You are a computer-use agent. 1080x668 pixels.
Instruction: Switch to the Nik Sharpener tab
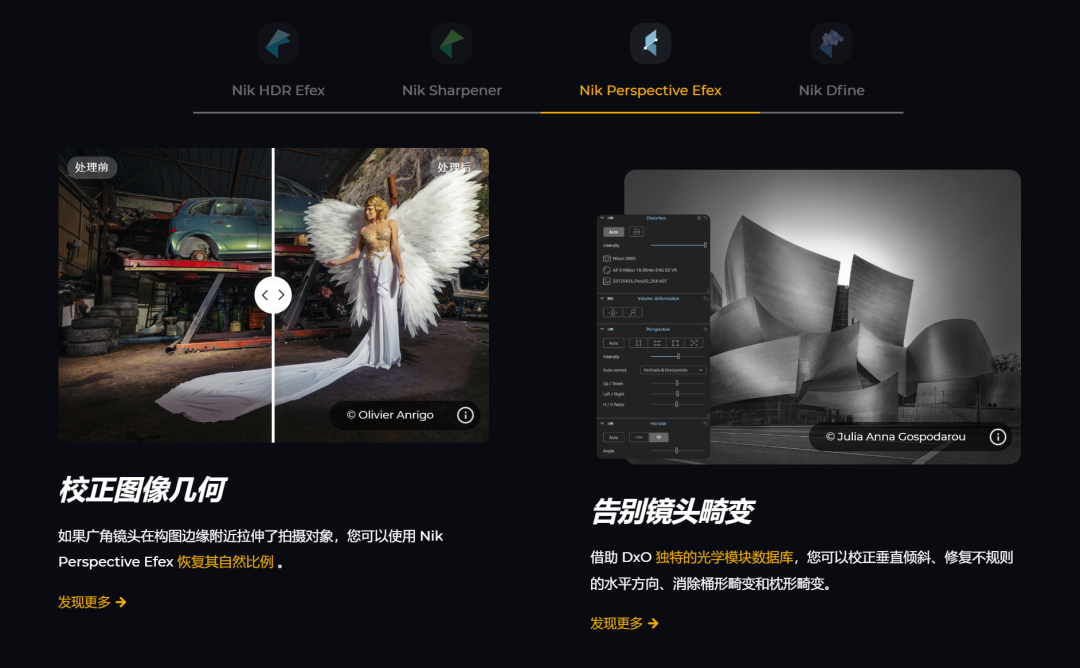(x=451, y=62)
